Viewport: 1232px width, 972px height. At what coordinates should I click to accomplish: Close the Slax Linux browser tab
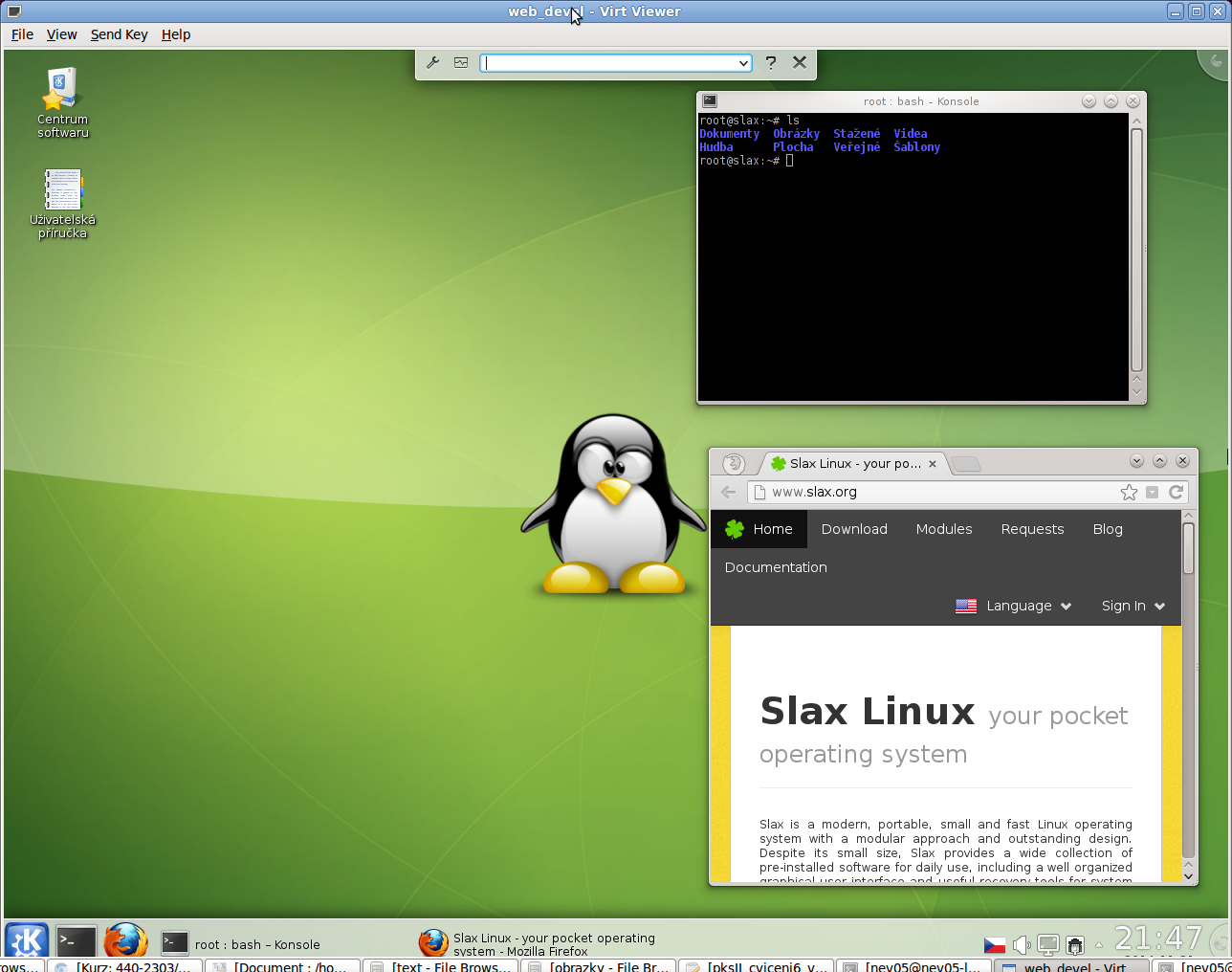933,464
